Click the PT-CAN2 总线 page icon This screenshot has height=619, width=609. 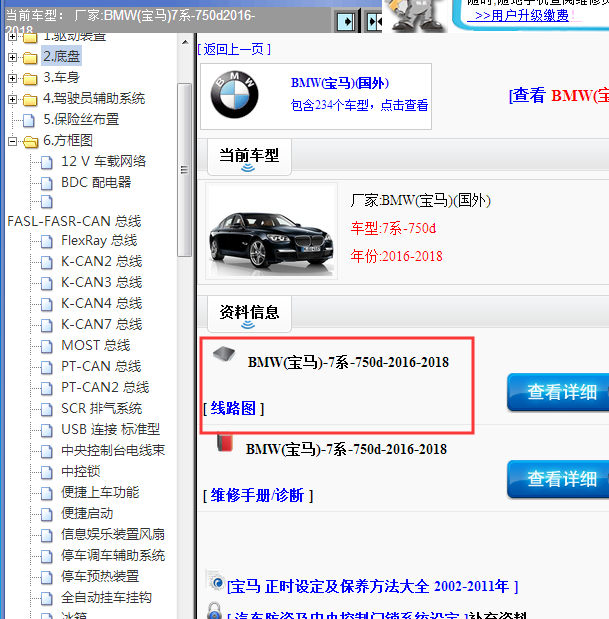(x=47, y=388)
